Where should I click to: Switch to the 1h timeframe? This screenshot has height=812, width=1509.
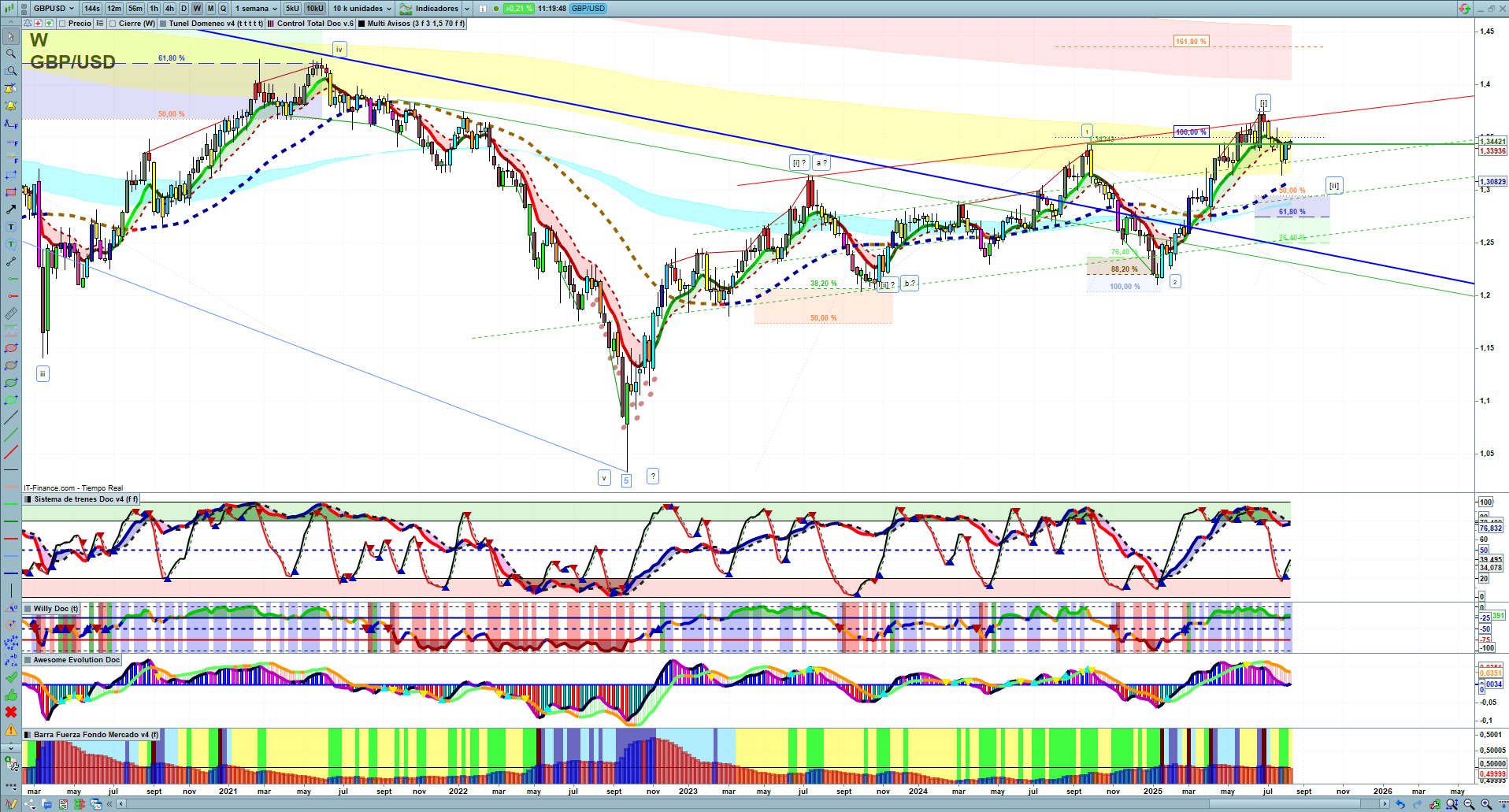click(x=154, y=9)
